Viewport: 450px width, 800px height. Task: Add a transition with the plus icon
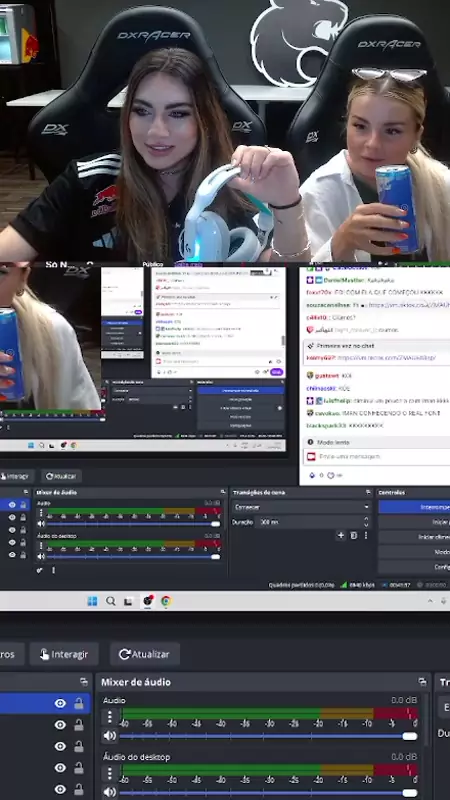click(x=341, y=535)
